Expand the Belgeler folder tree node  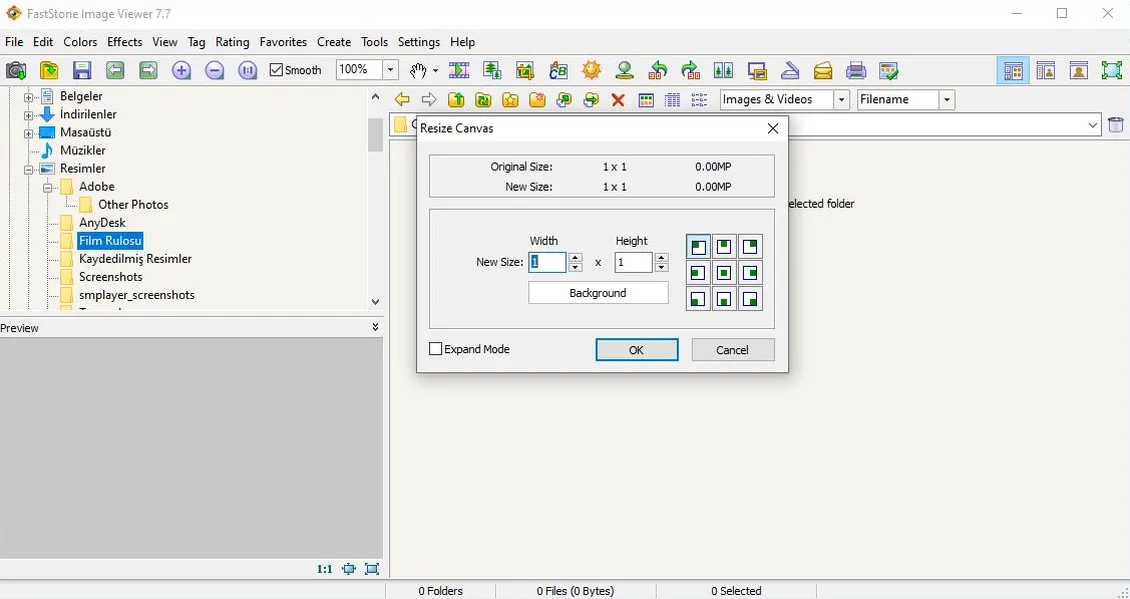tap(29, 97)
